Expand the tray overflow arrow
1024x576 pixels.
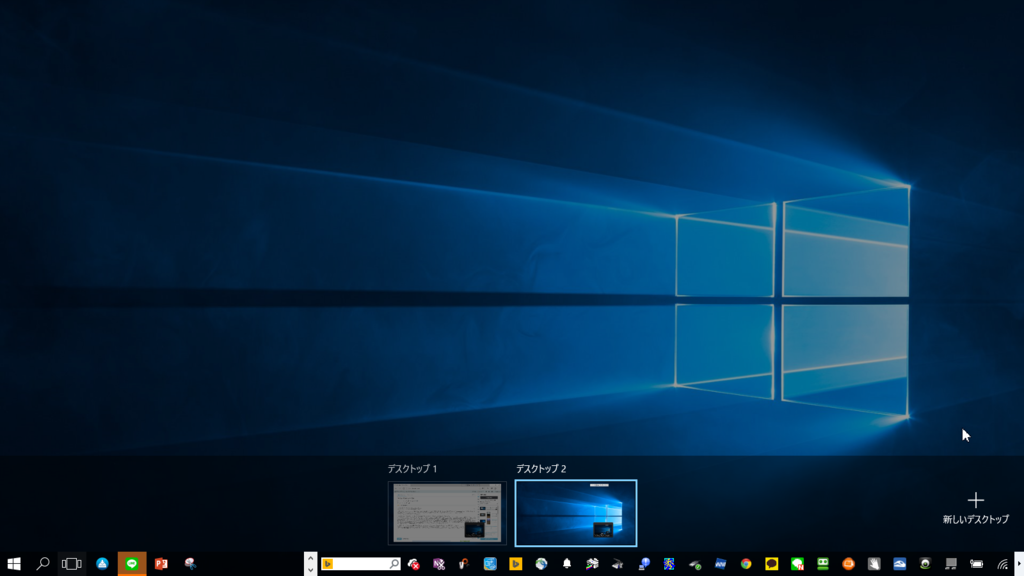pos(1019,564)
